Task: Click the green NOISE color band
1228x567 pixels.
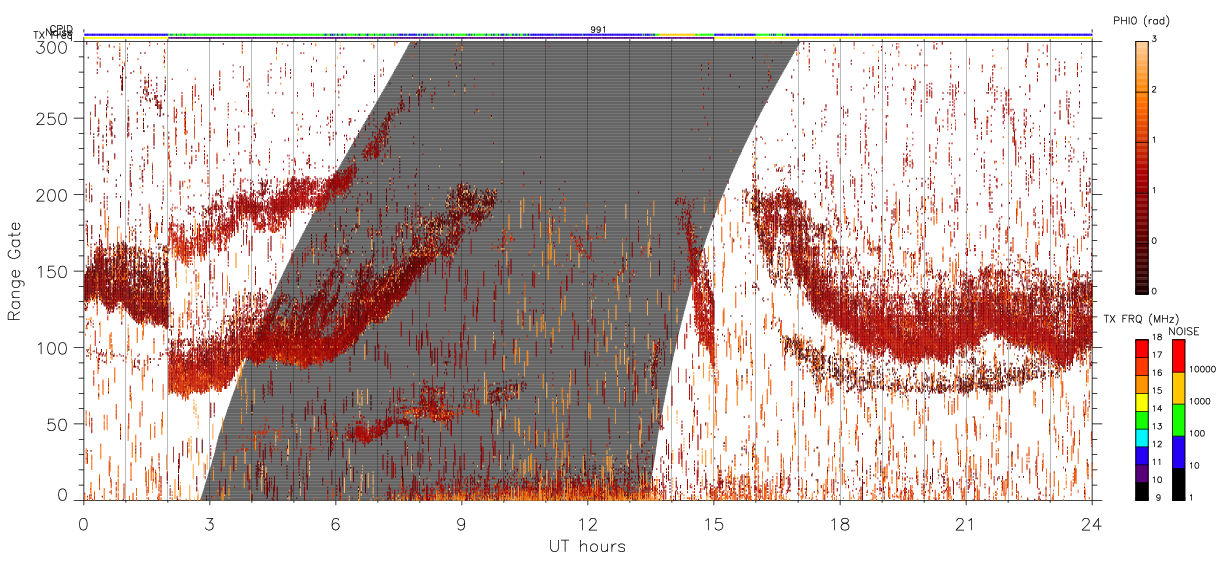Action: coord(1178,420)
